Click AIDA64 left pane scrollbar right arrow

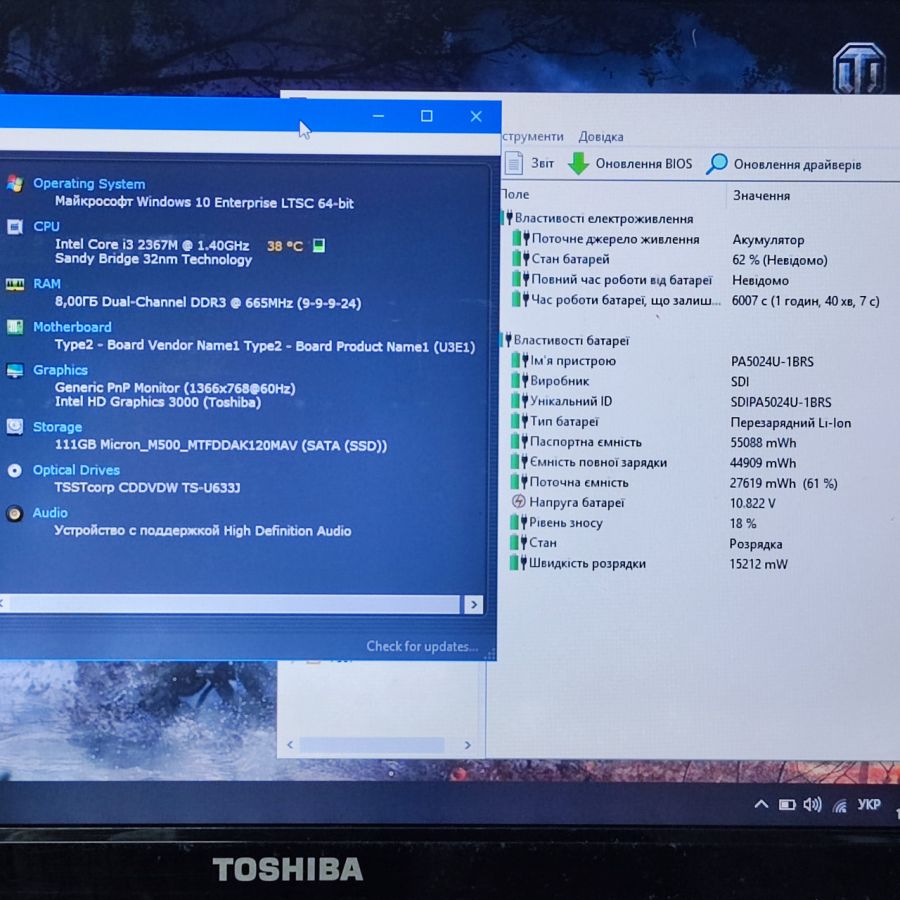[467, 744]
